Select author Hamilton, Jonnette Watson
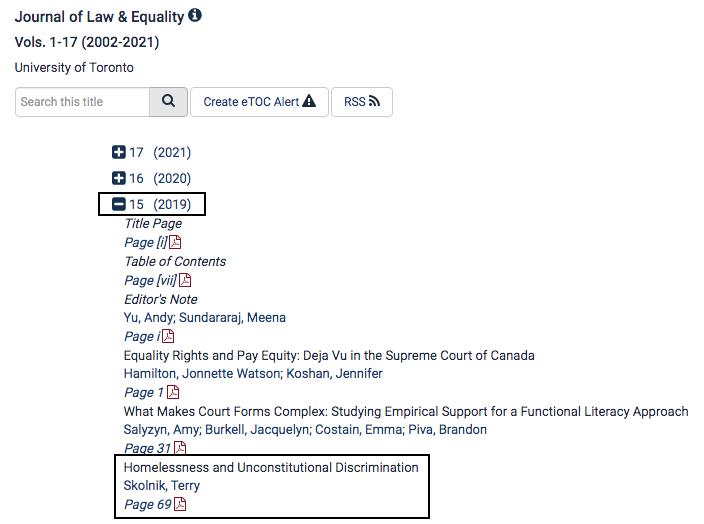Viewport: 704px width, 524px height. [x=202, y=374]
